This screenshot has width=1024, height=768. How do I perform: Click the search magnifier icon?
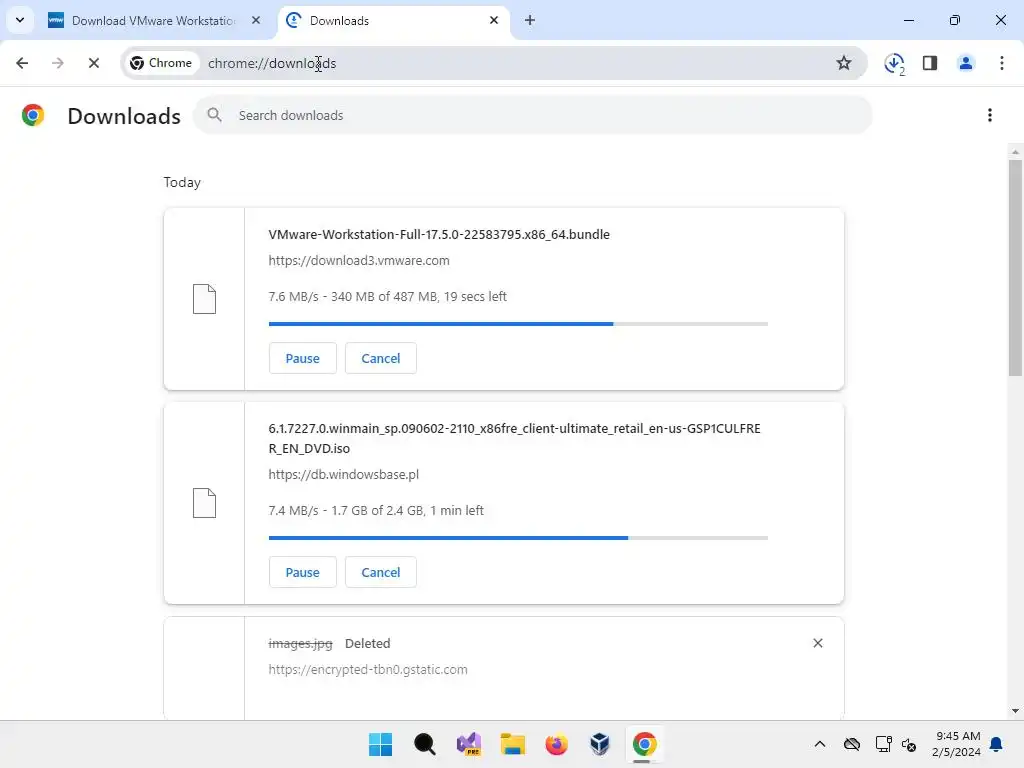click(214, 116)
